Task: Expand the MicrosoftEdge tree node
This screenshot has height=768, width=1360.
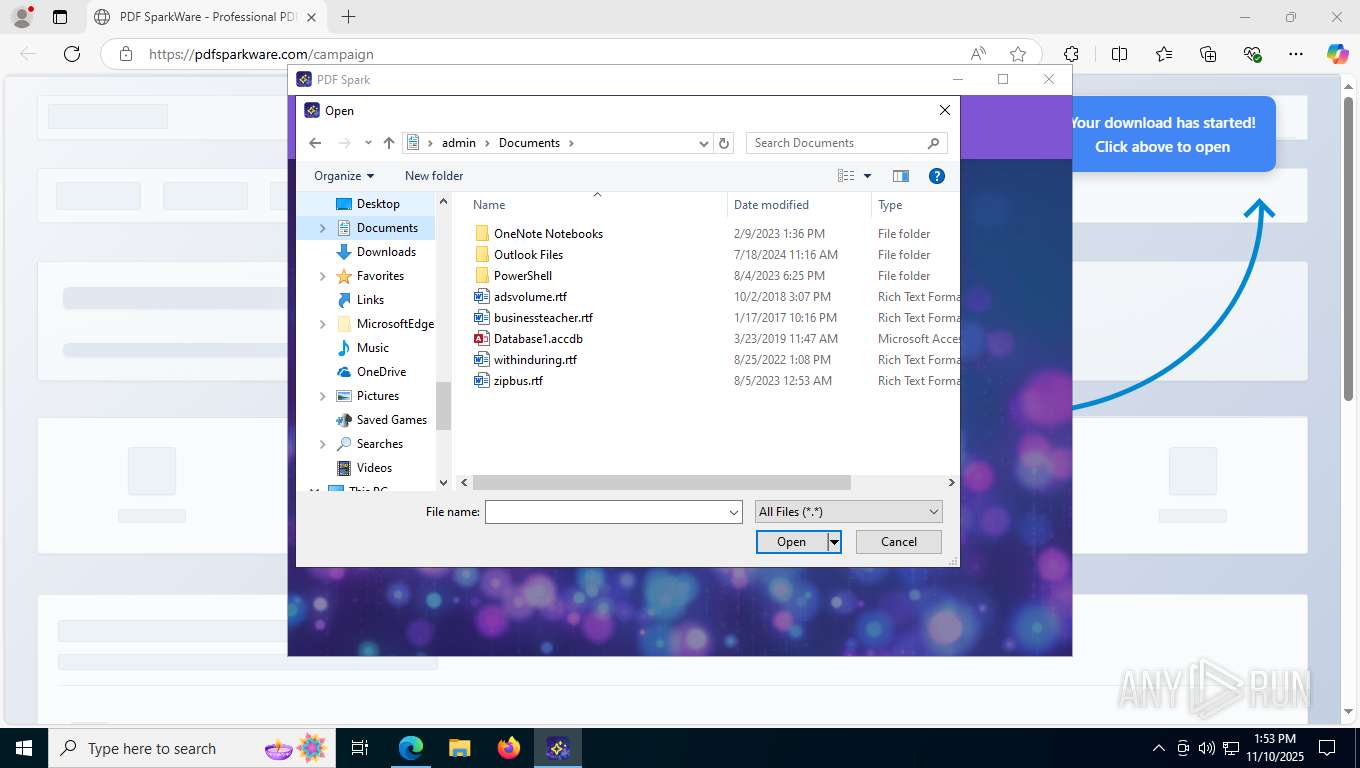Action: point(322,324)
